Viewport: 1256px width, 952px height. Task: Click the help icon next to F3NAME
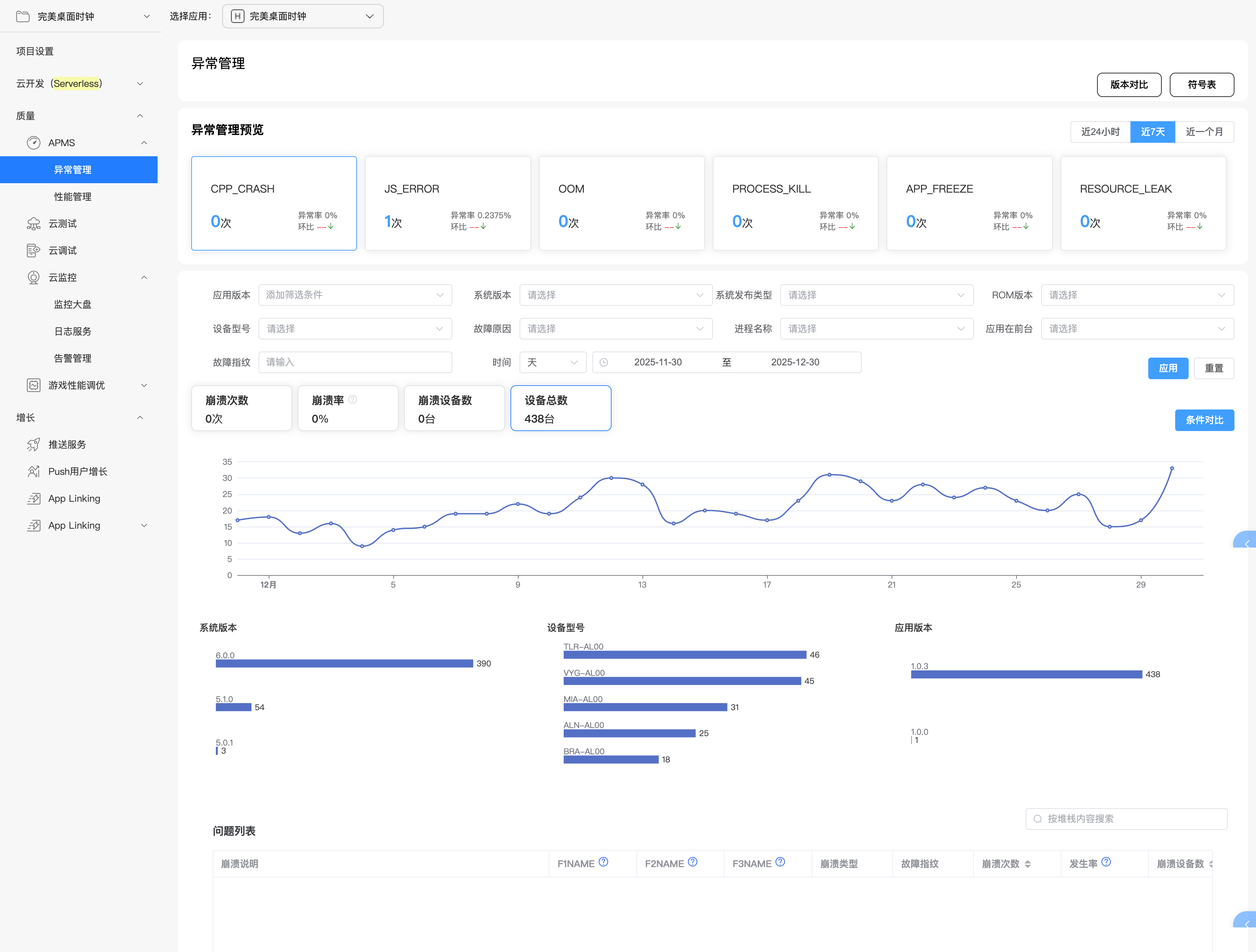click(x=780, y=862)
